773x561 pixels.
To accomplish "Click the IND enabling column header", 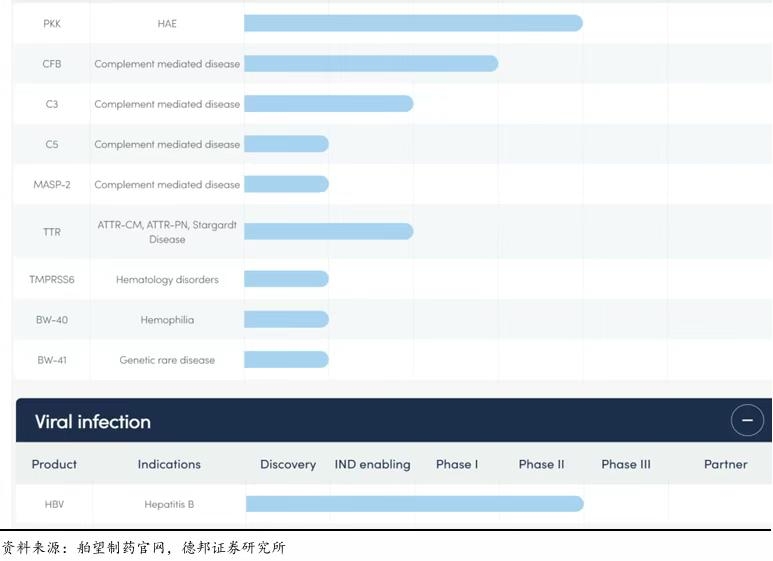I will pos(372,464).
